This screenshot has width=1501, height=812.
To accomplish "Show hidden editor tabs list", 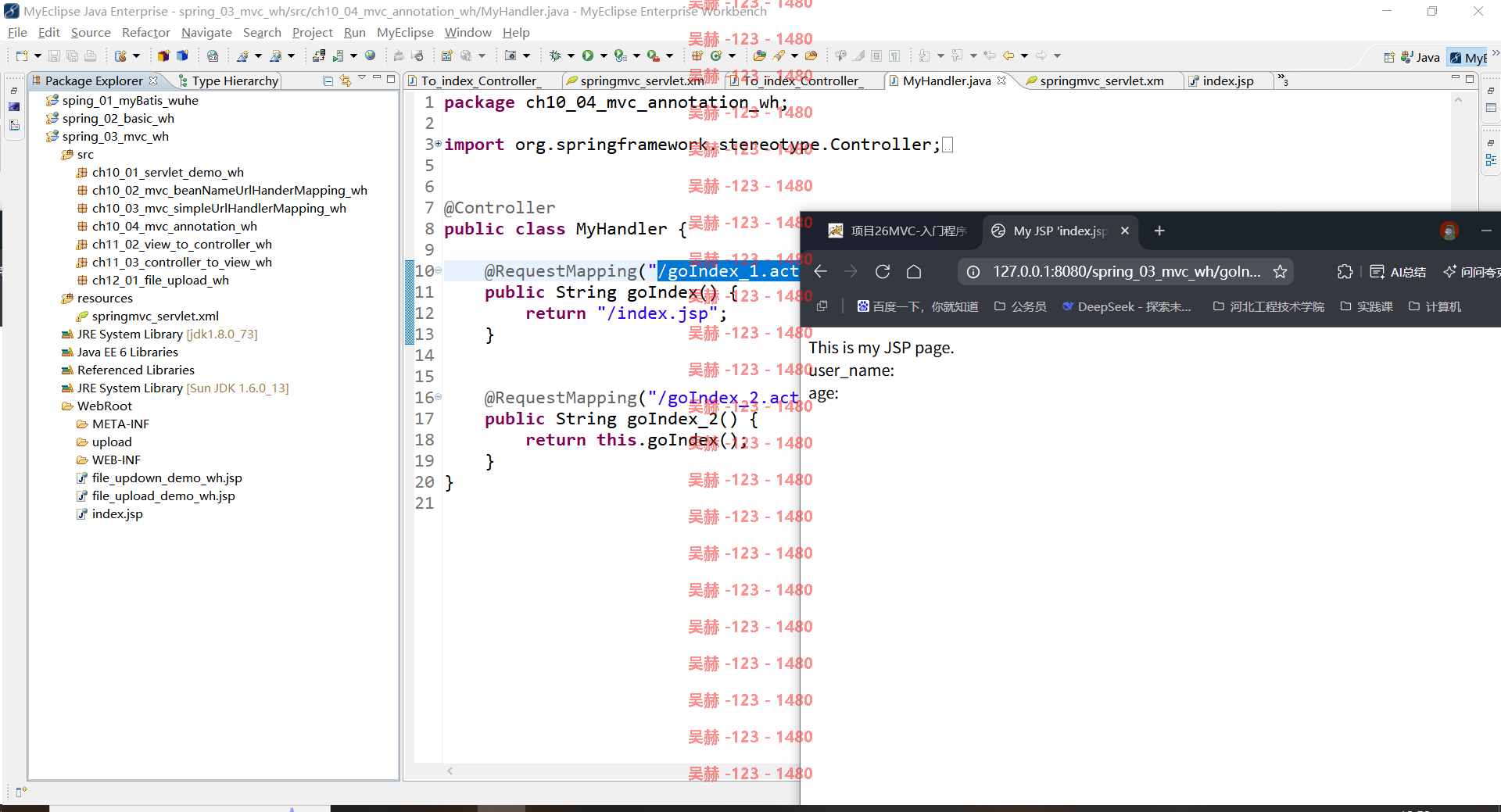I will [1282, 80].
